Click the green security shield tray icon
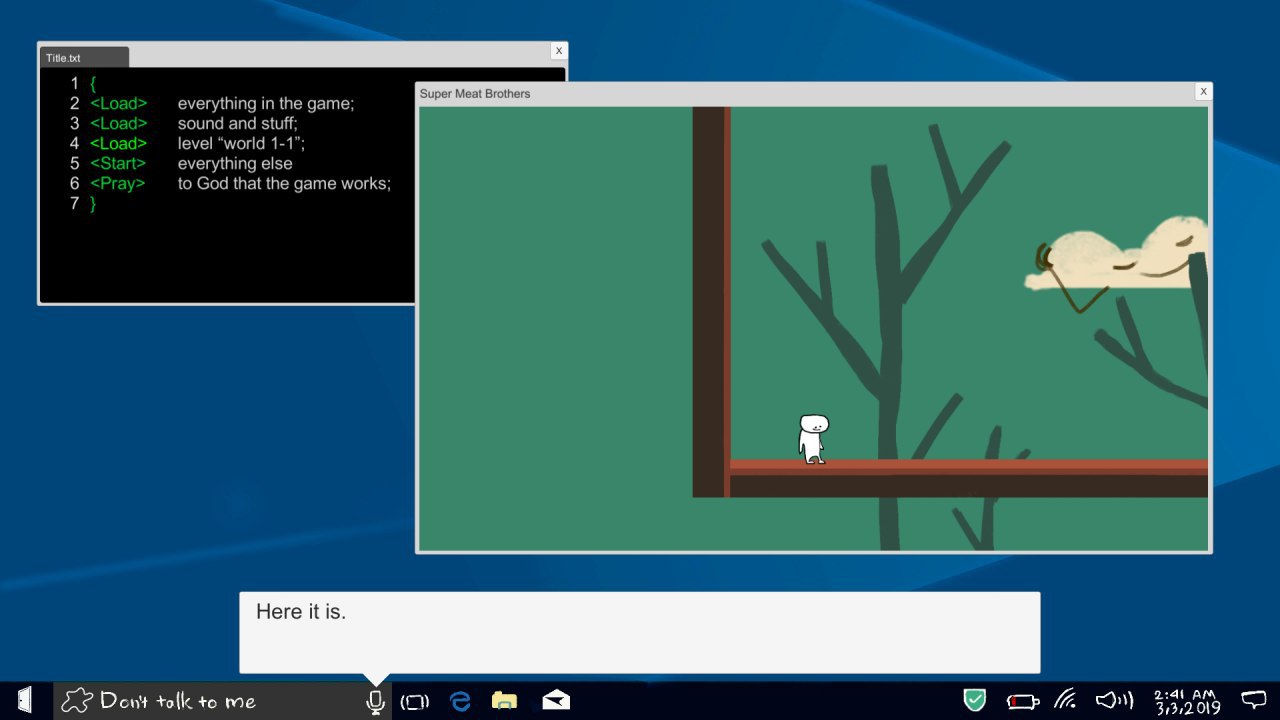 975,700
